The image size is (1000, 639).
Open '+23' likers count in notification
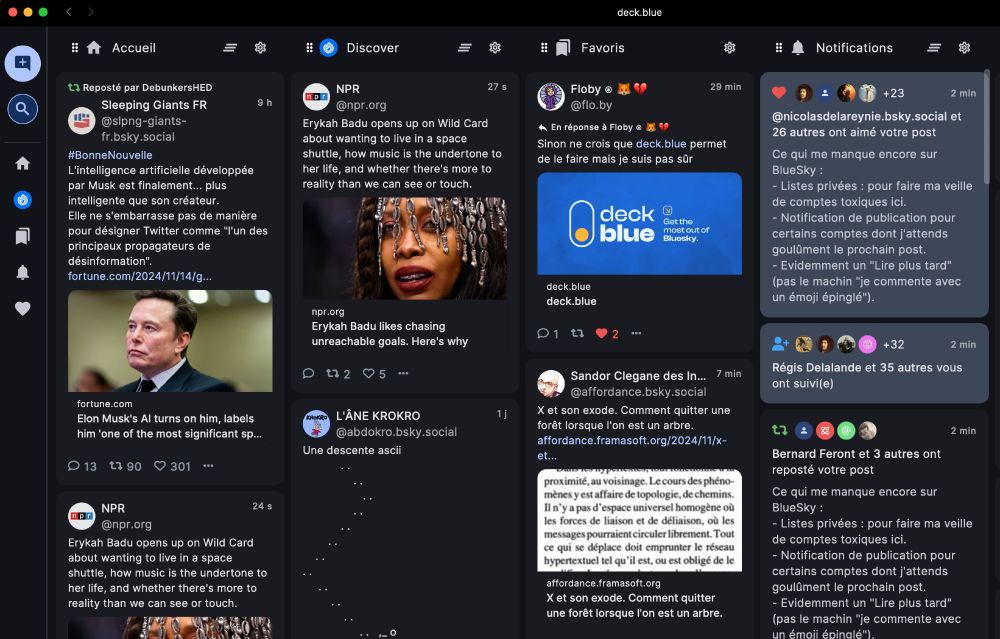click(893, 93)
